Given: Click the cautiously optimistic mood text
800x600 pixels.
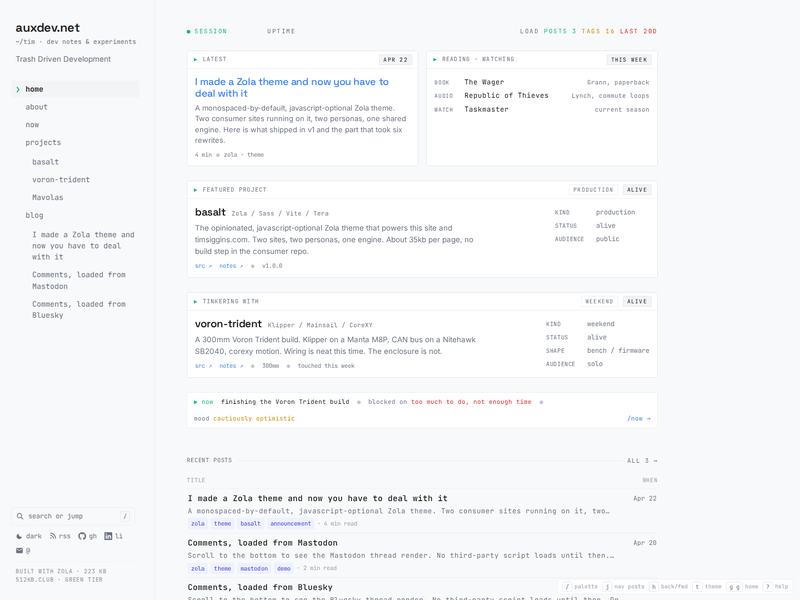Looking at the screenshot, I should point(254,418).
